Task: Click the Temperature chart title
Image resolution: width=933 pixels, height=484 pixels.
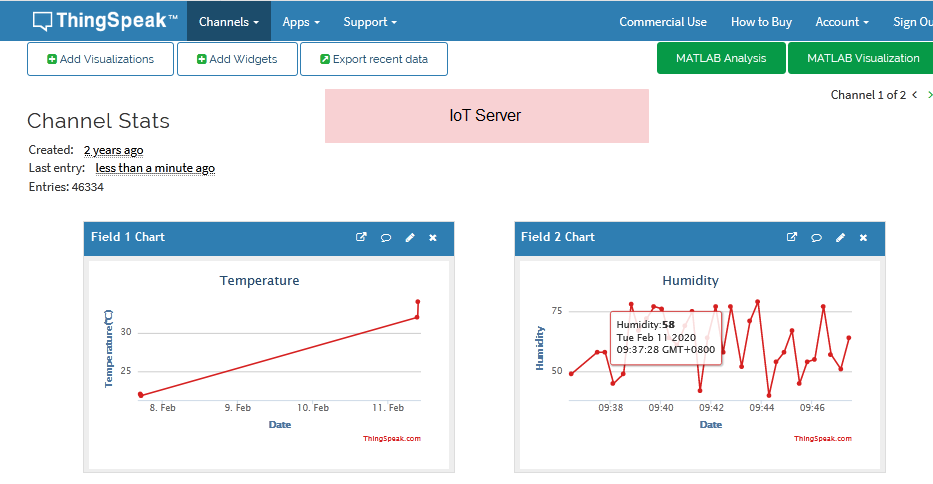Action: [259, 280]
